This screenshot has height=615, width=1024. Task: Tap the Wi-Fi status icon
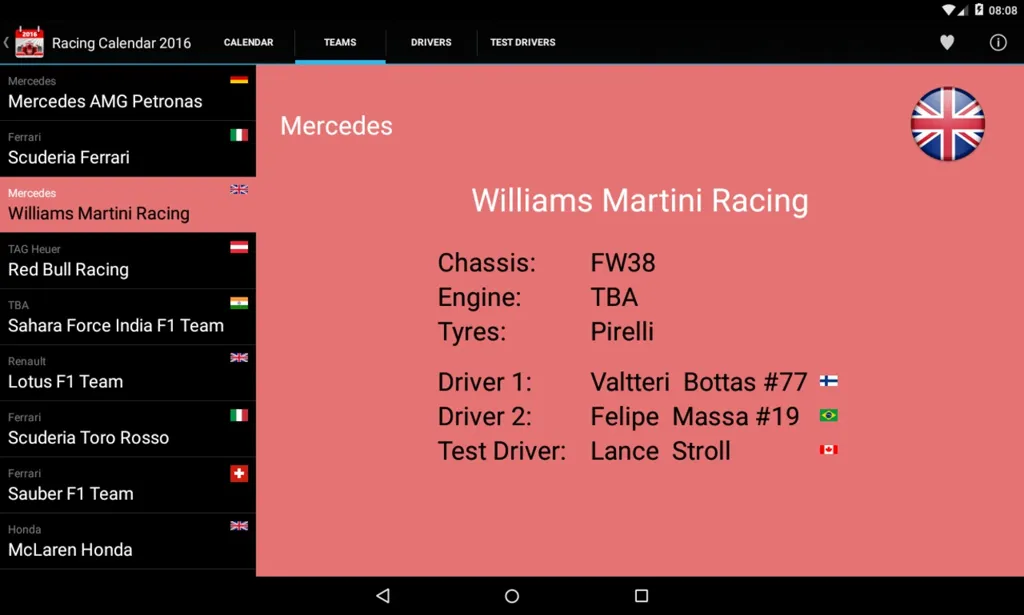coord(948,10)
